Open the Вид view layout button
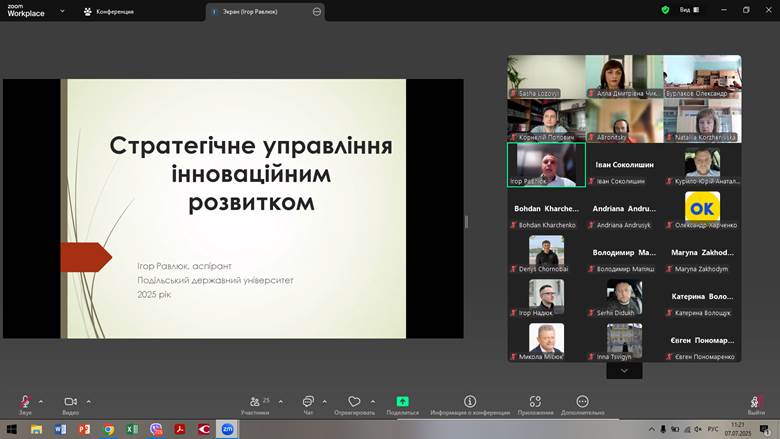The width and height of the screenshot is (780, 439). point(688,10)
